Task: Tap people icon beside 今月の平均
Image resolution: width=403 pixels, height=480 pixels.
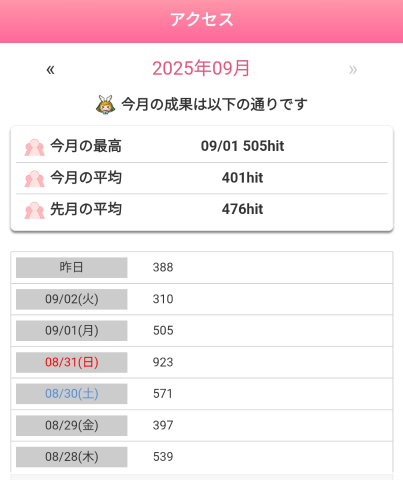Action: (34, 178)
